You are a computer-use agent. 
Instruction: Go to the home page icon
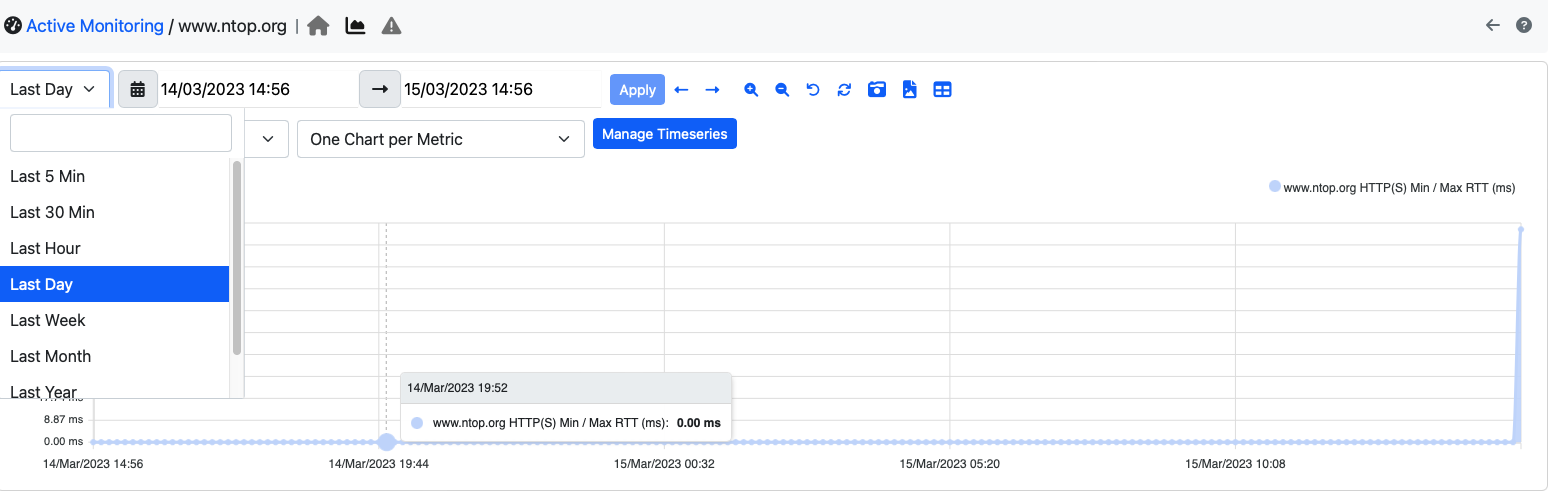pos(318,26)
